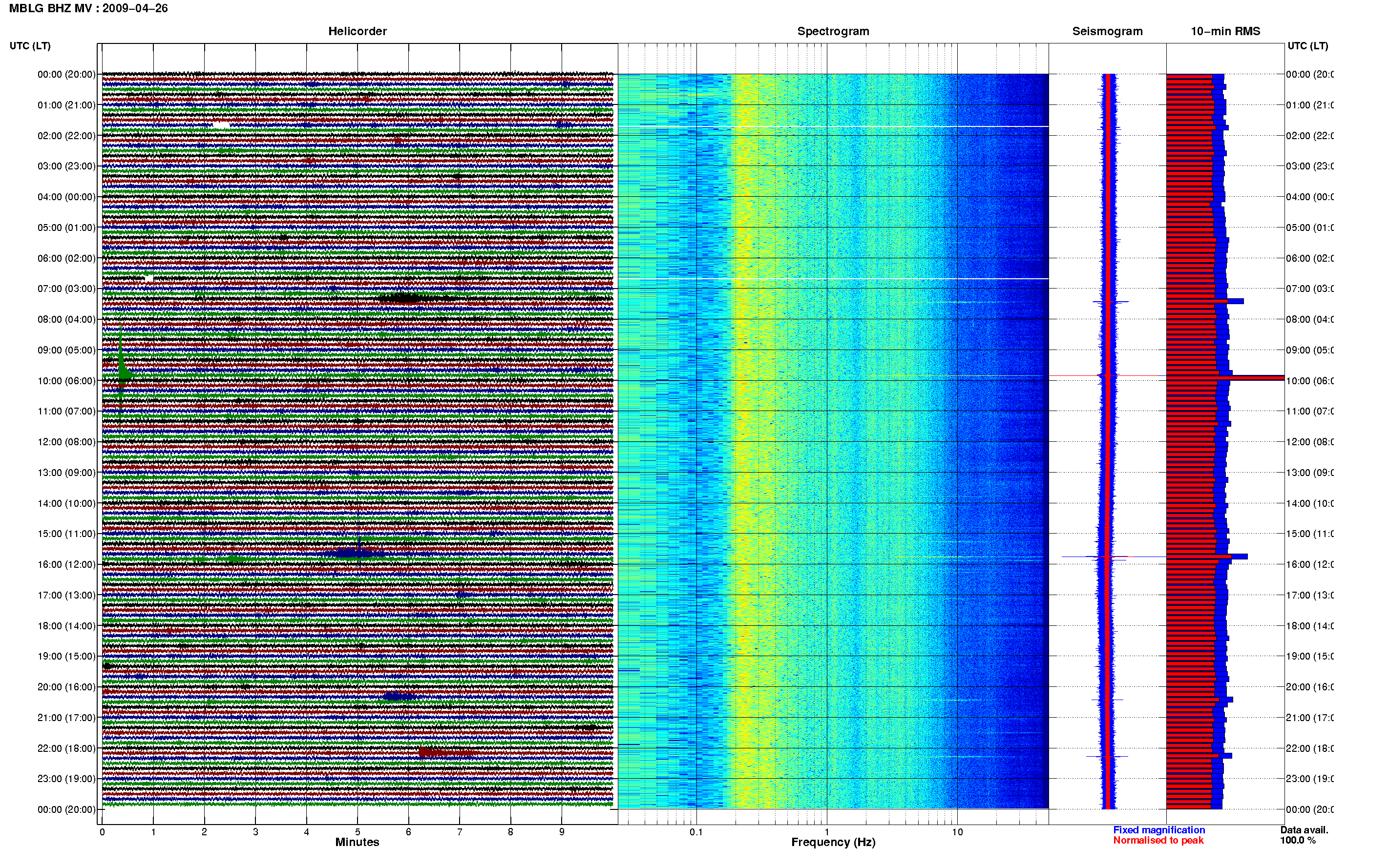
Task: Click minutes axis tick label '5'
Action: point(358,832)
